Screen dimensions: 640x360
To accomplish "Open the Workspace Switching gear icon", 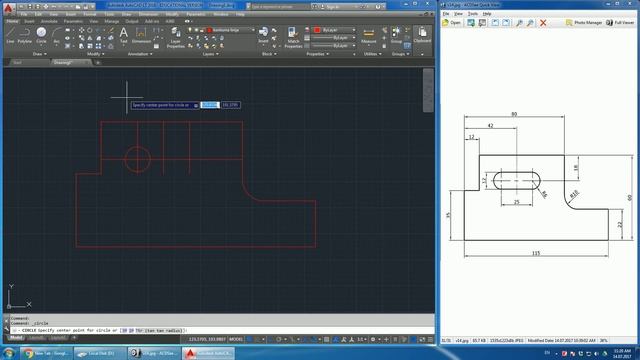I will (x=373, y=339).
